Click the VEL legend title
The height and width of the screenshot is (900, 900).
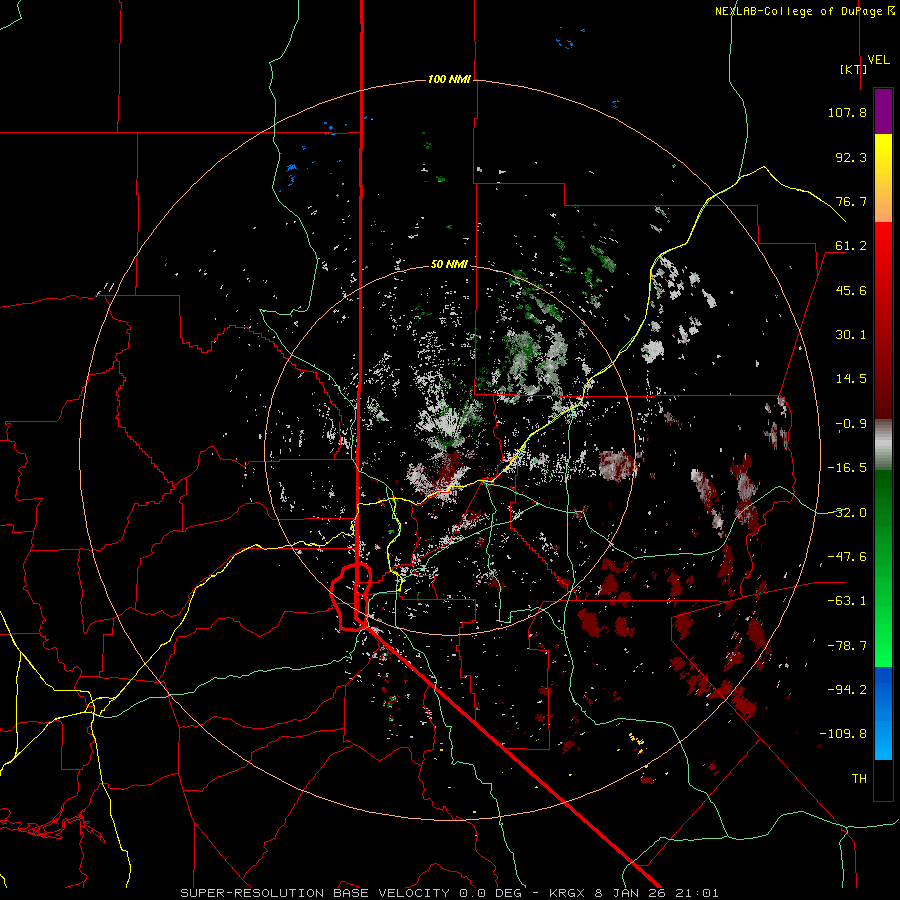click(x=878, y=60)
